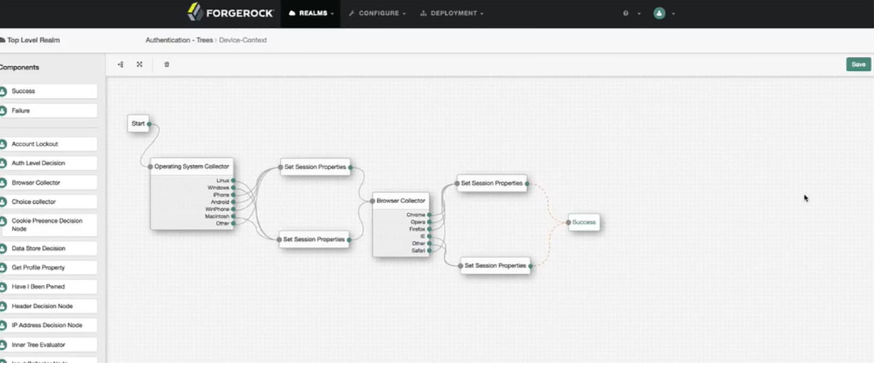Select the Success component in the list
The width and height of the screenshot is (874, 370).
(x=48, y=91)
